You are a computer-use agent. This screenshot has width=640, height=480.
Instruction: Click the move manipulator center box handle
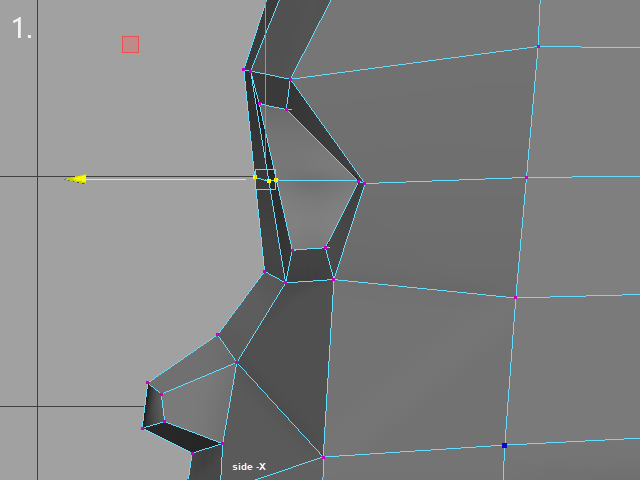click(268, 181)
